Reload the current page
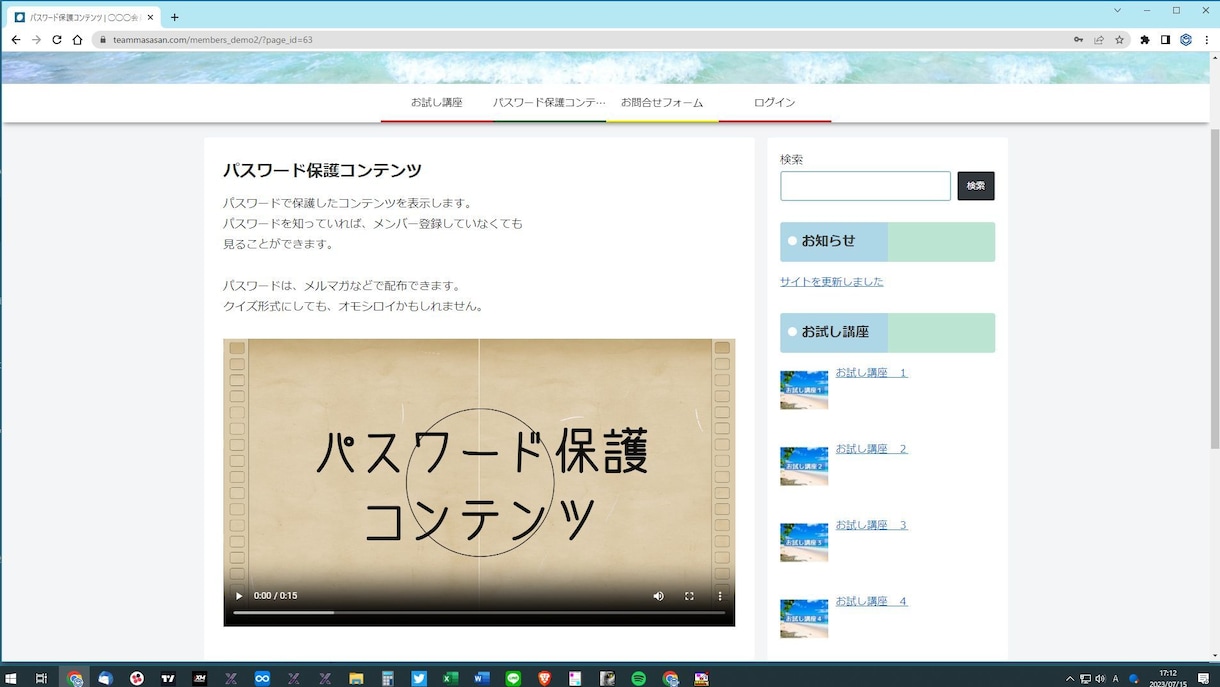 click(57, 40)
